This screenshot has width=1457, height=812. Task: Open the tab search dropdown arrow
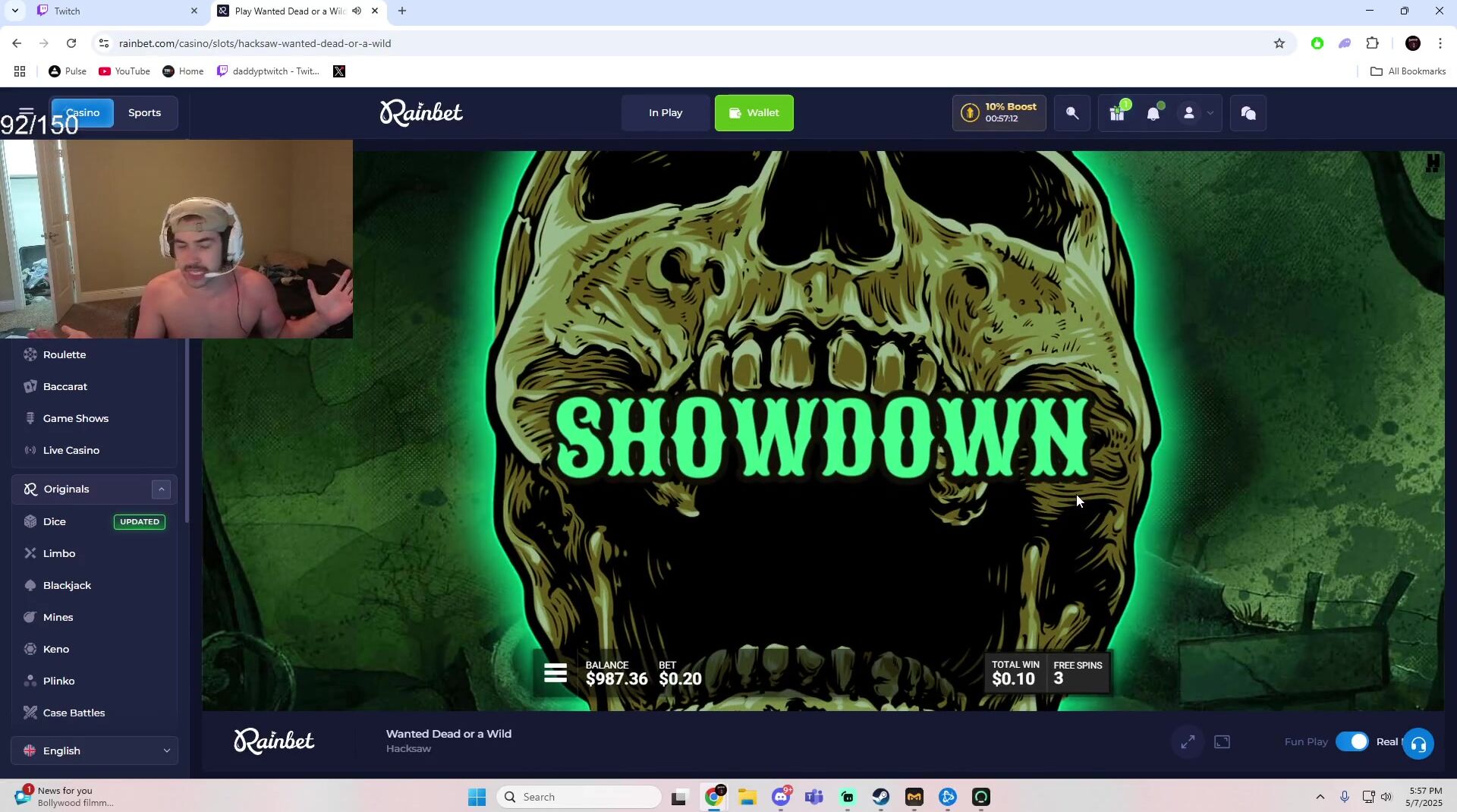pos(14,11)
